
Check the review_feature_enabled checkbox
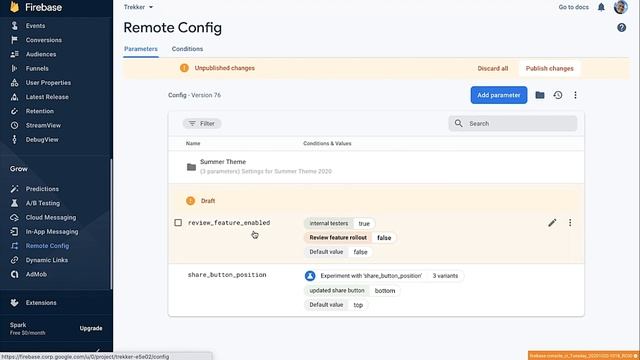point(178,222)
